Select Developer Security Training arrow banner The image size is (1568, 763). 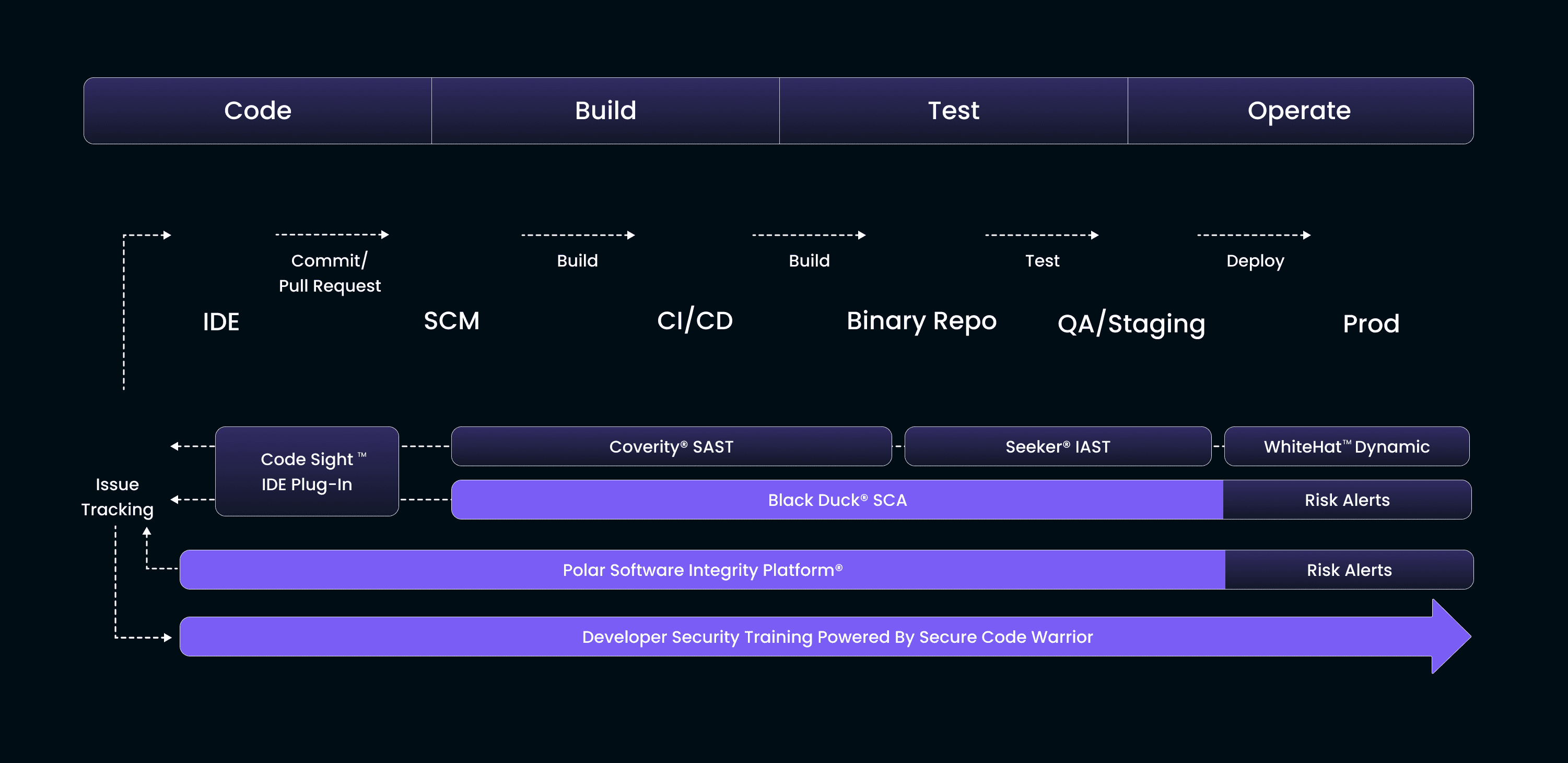point(837,637)
